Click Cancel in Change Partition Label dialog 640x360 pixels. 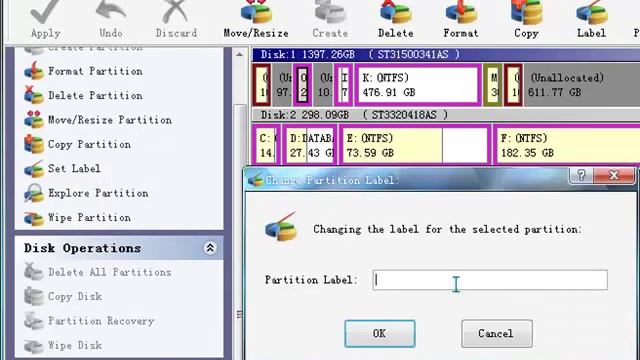[497, 333]
